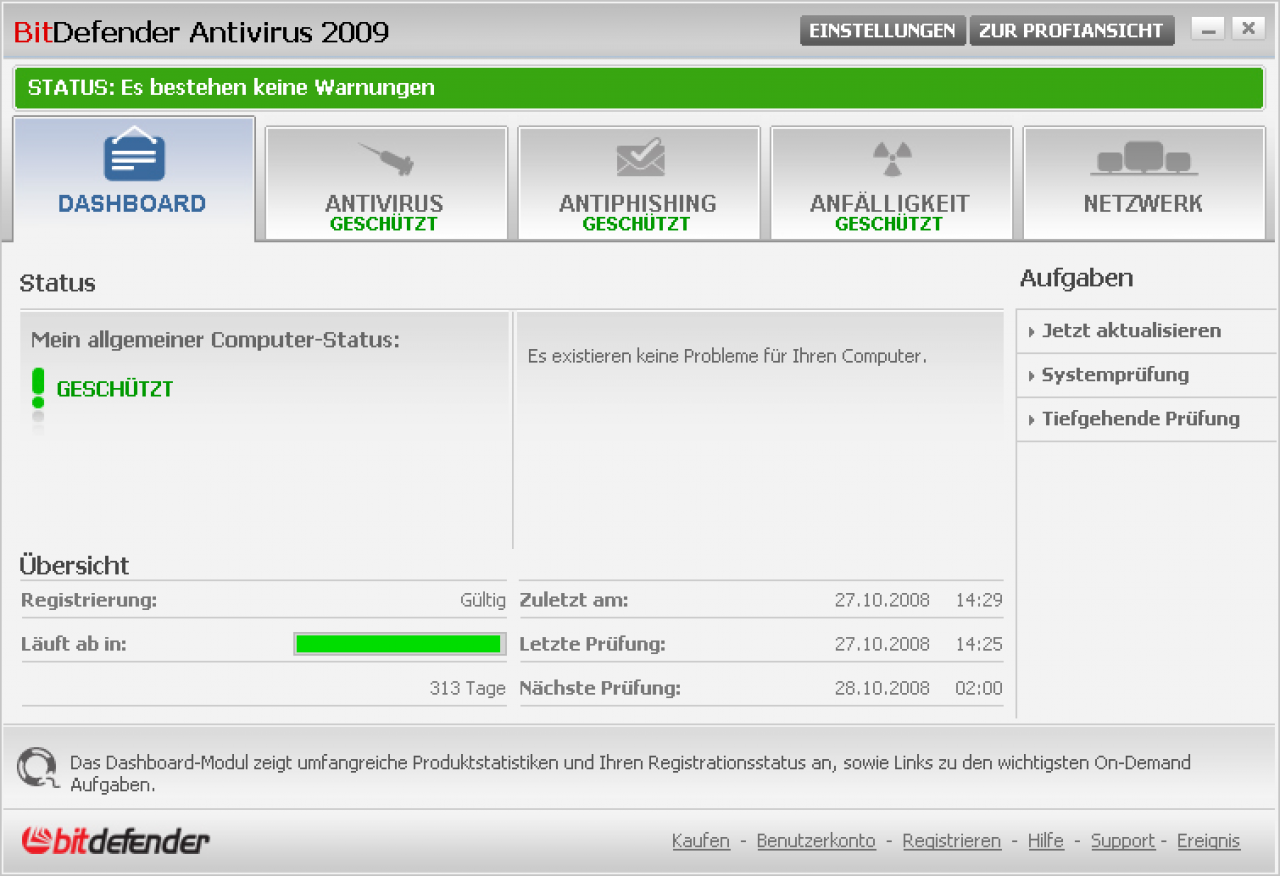This screenshot has height=876, width=1280.
Task: Click the '313 Tage' value
Action: coord(468,688)
